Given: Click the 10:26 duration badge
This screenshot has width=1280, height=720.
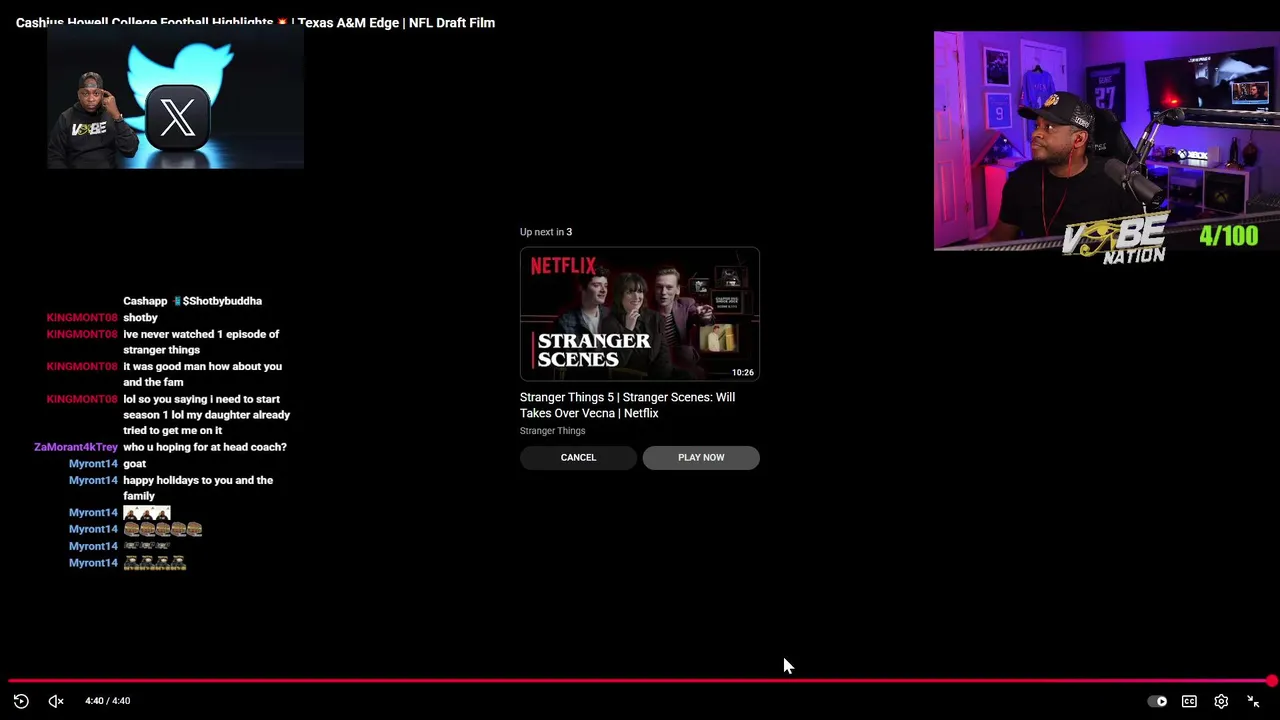Looking at the screenshot, I should click(x=742, y=372).
